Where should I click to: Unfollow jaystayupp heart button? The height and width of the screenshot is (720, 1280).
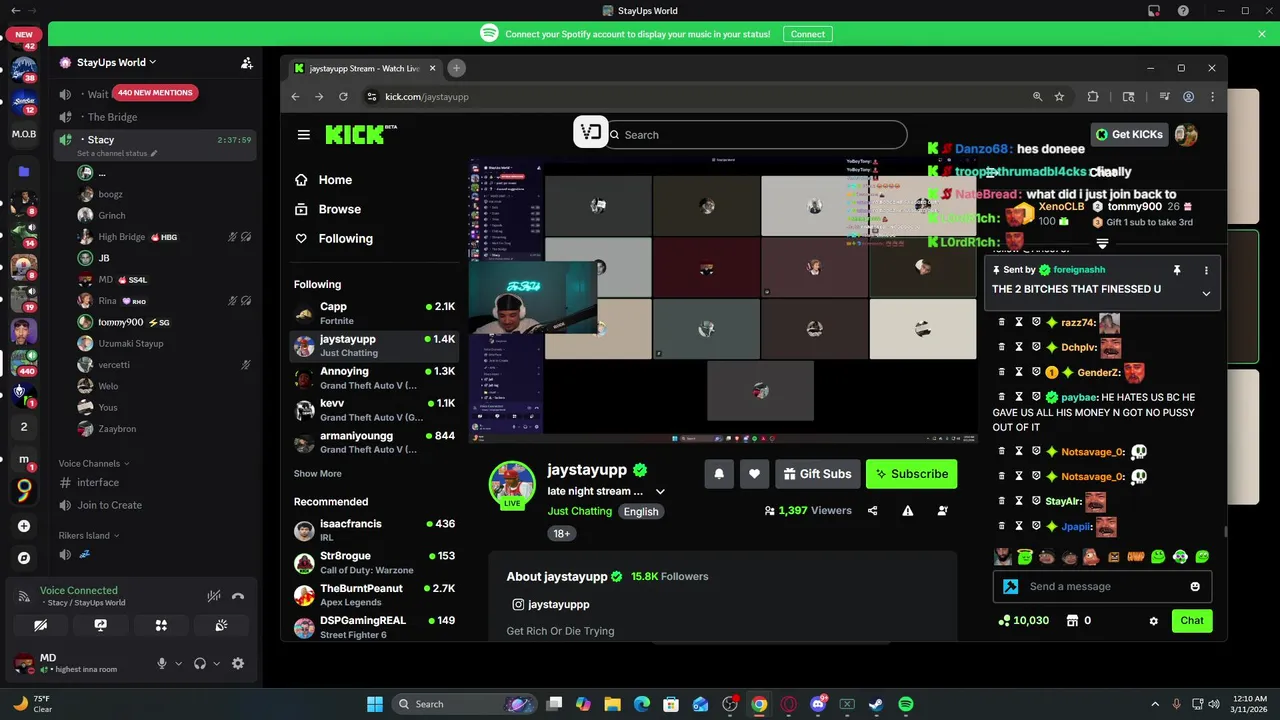tap(755, 474)
